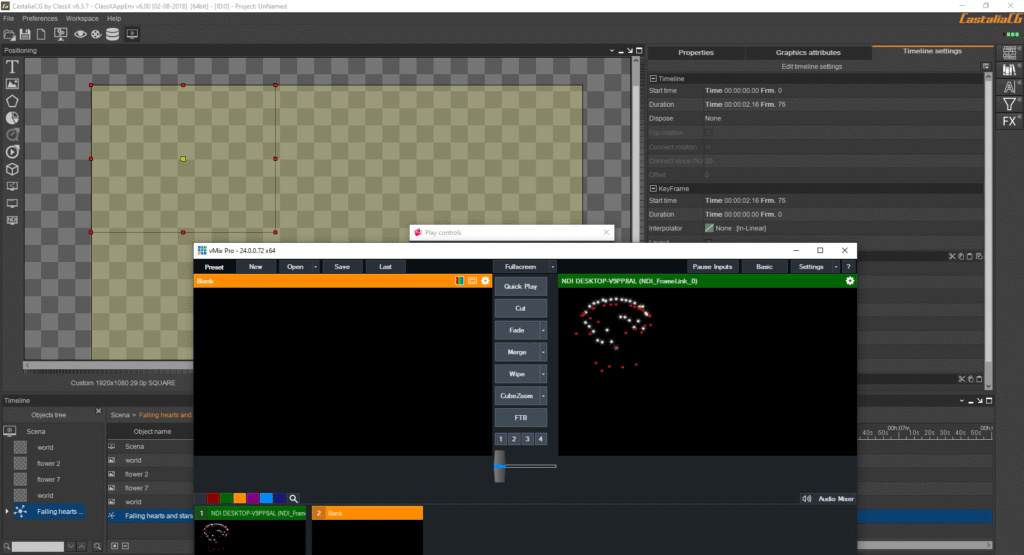Select the flower 7 object in tree
The width and height of the screenshot is (1024, 555).
click(49, 479)
